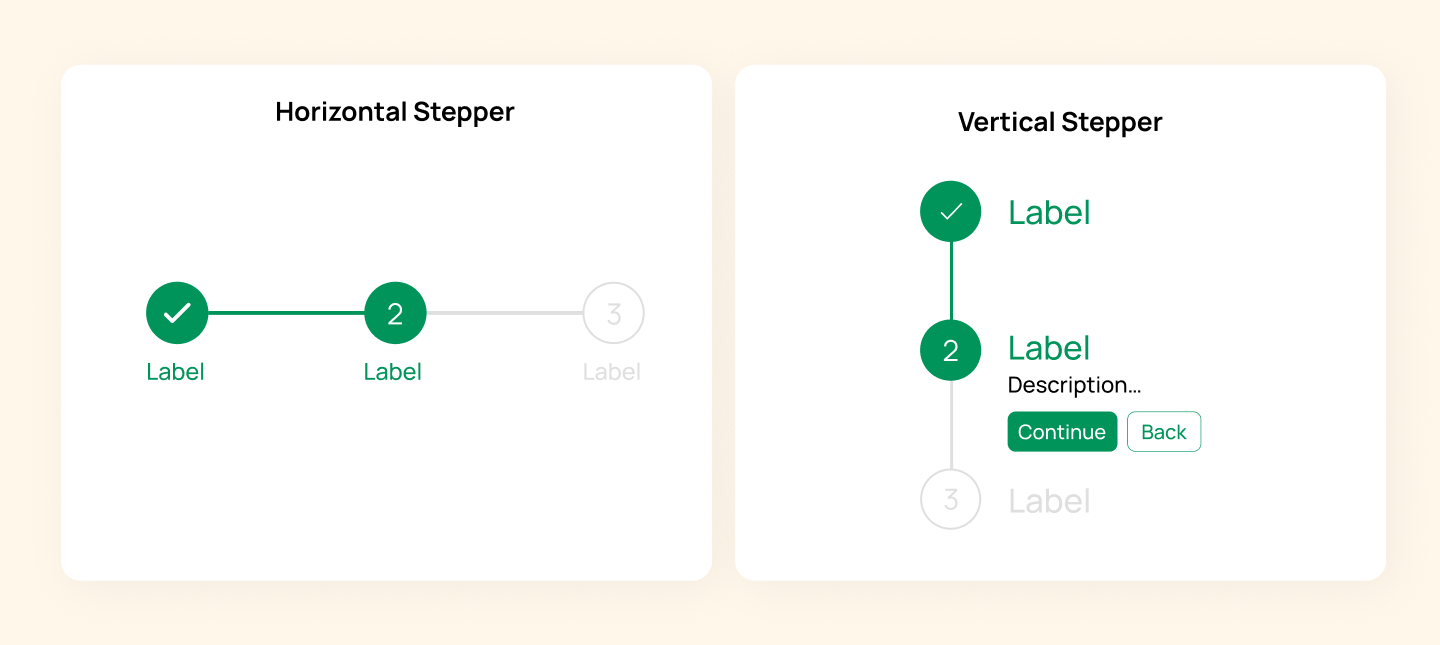Select the active step 2 in Vertical Stepper

[950, 350]
